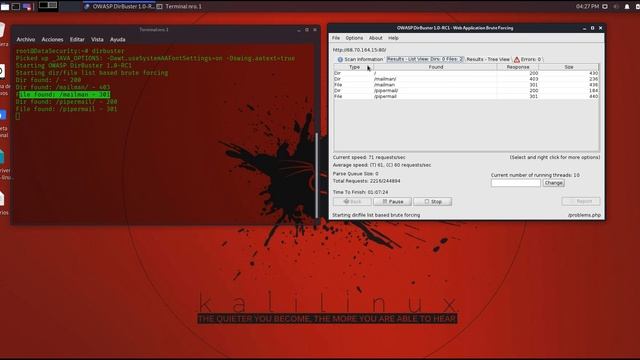Click the 04:27 PM clock in the panel
640x360 pixels.
(x=587, y=7)
